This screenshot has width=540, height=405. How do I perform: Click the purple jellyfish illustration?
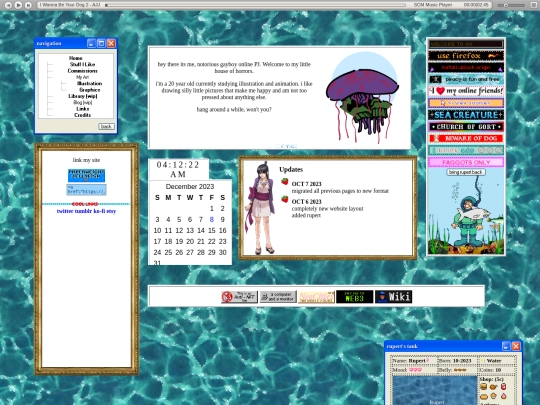tap(362, 98)
